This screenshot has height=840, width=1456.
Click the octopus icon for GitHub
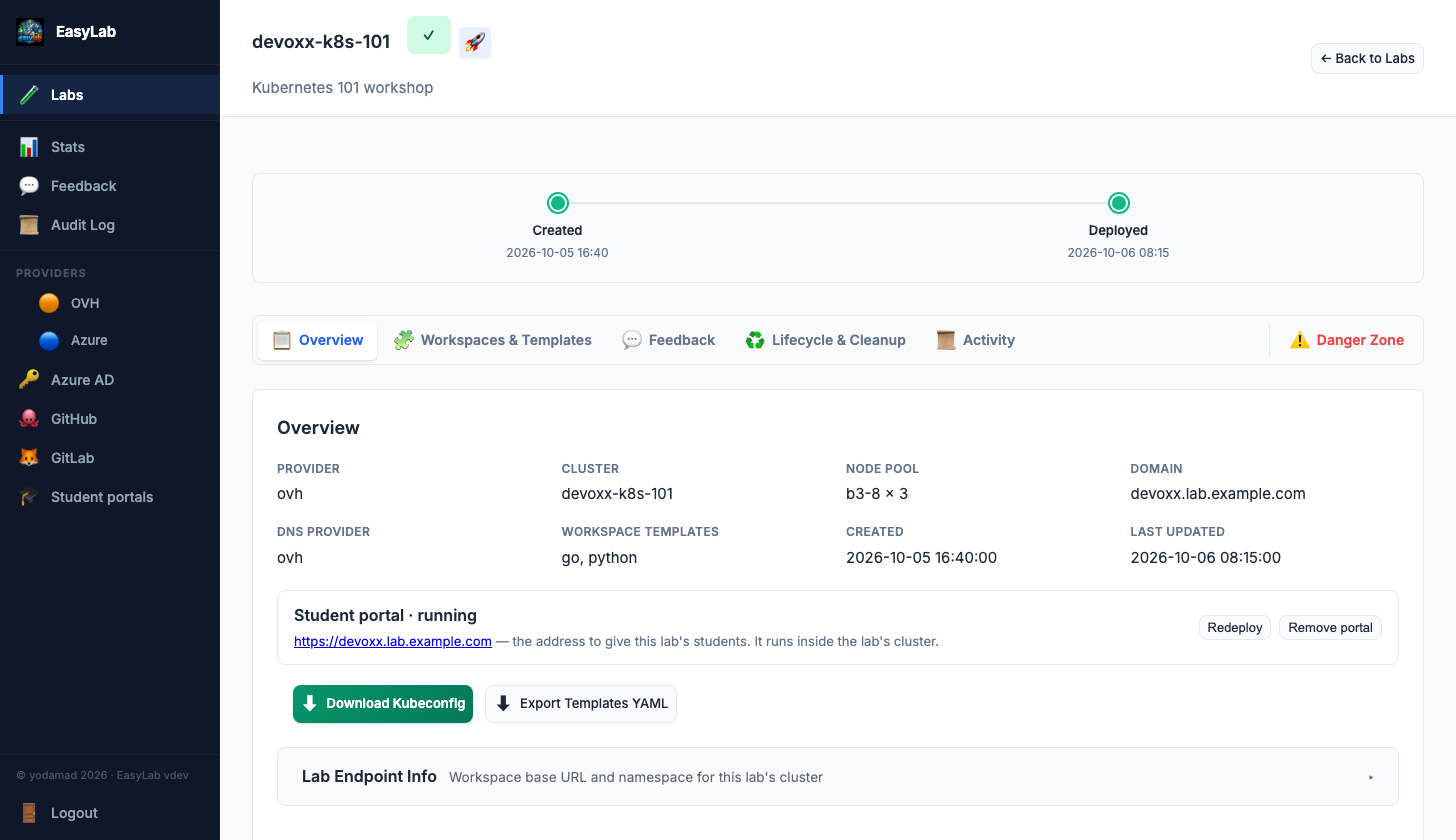coord(29,419)
